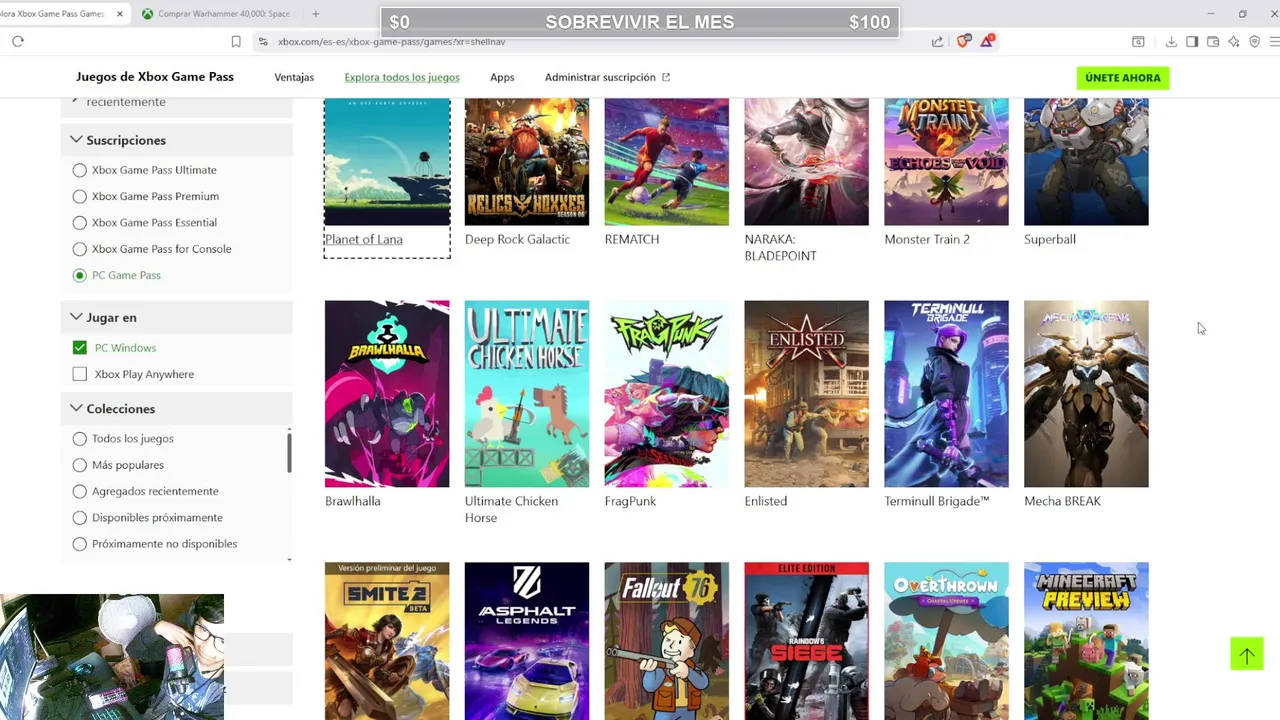Image resolution: width=1280 pixels, height=720 pixels.
Task: Close the Xbox Game Pass Games tab
Action: click(x=120, y=14)
